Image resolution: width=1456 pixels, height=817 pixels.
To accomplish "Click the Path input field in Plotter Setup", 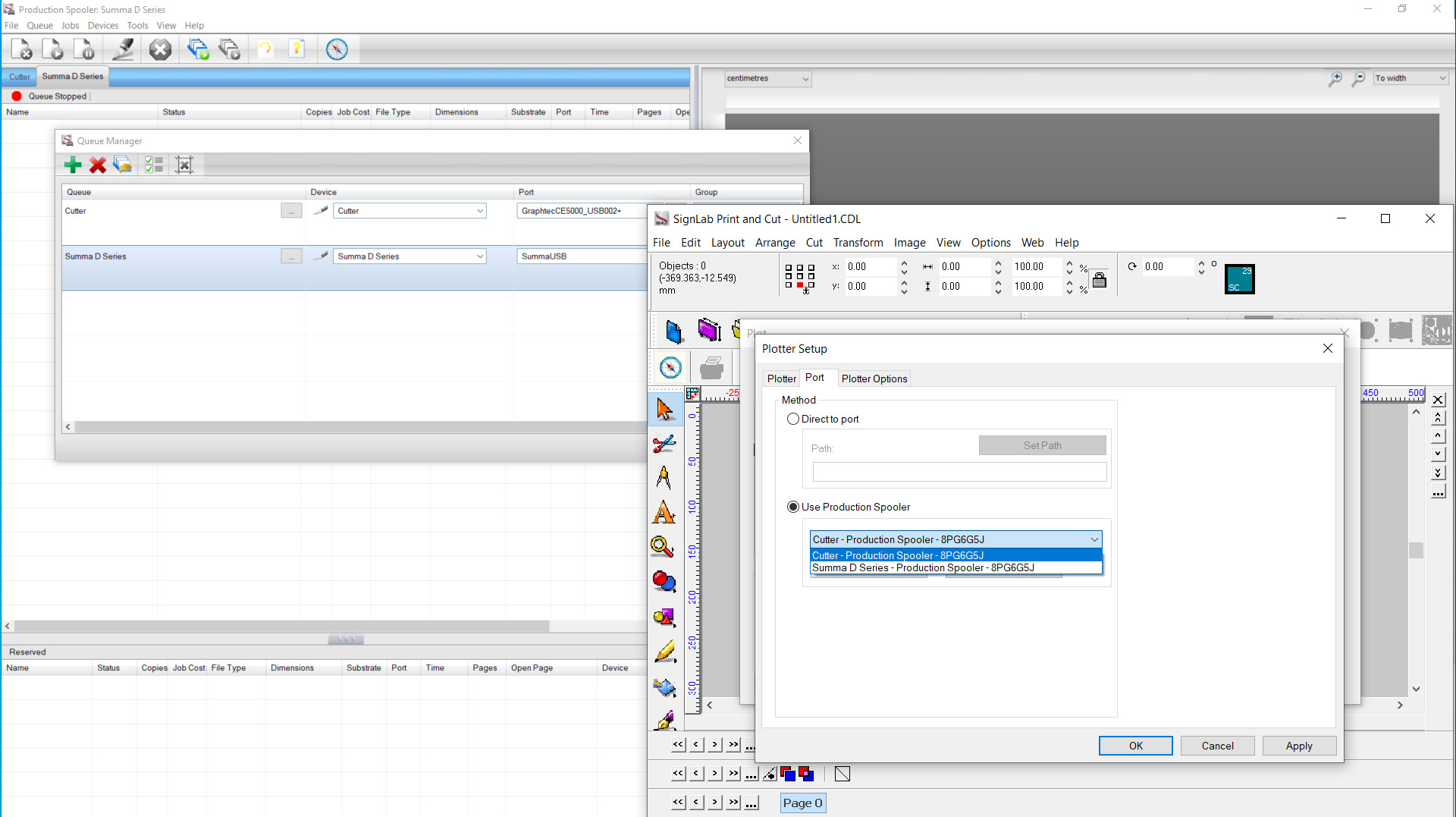I will [959, 472].
